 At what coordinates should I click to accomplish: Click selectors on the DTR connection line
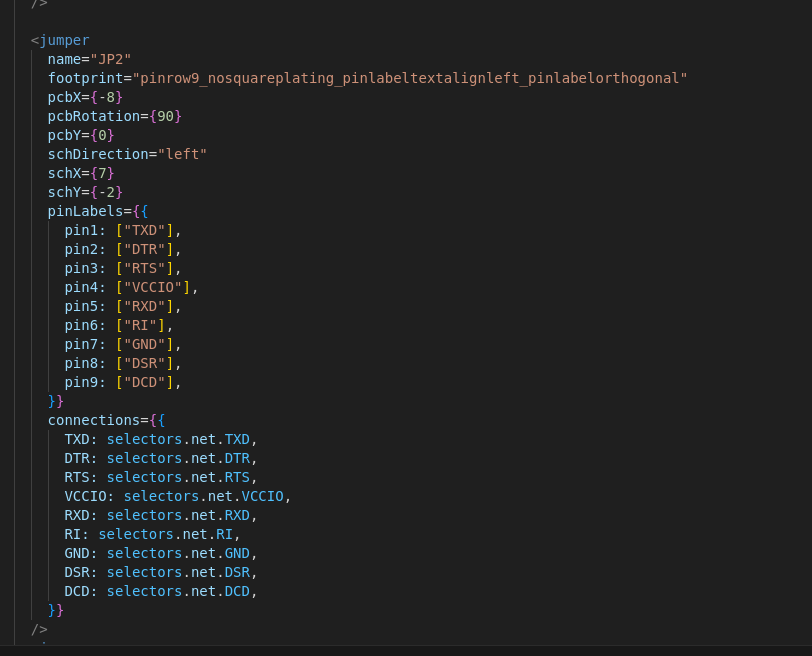click(x=144, y=458)
